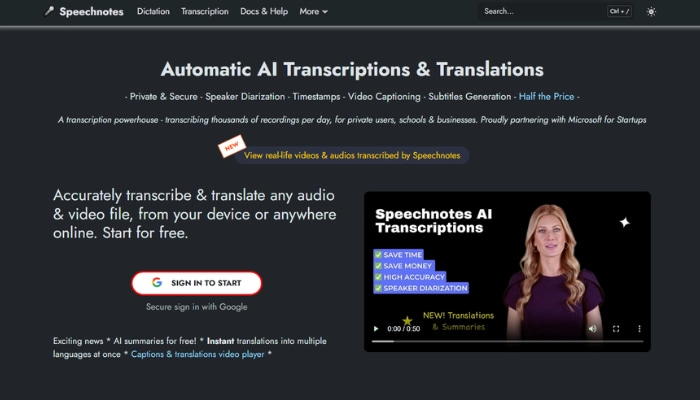Open the Half the Price link
Viewport: 700px width, 400px height.
tap(546, 96)
